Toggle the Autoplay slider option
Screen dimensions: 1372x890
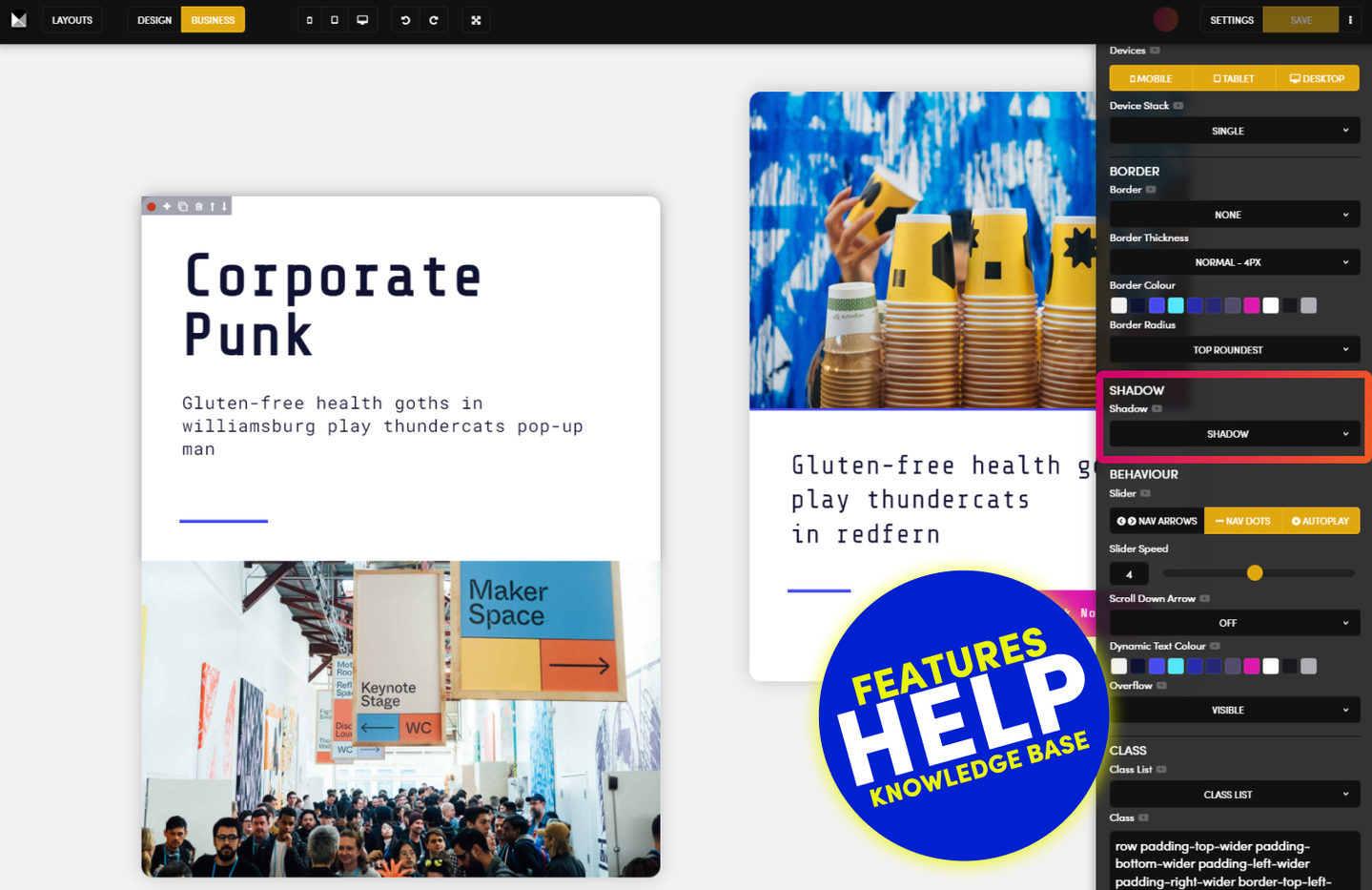point(1320,521)
